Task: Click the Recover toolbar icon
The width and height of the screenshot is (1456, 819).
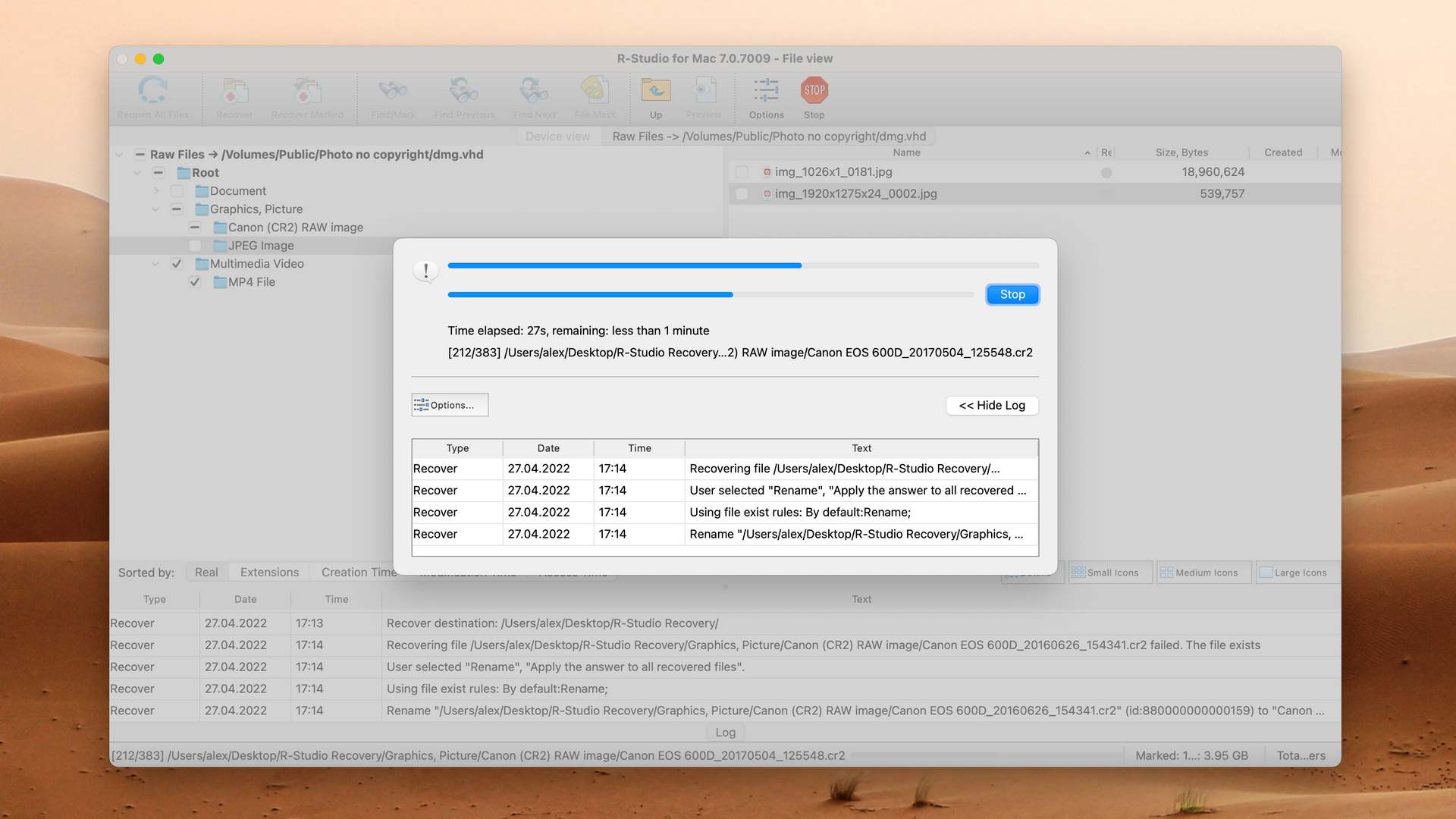Action: coord(235,90)
